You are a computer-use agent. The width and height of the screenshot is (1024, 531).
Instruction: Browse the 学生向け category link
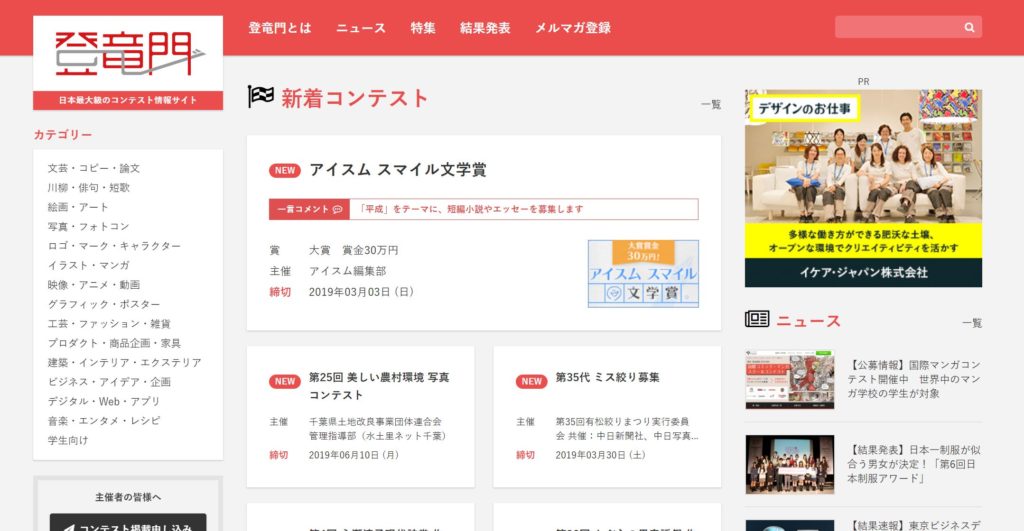68,440
